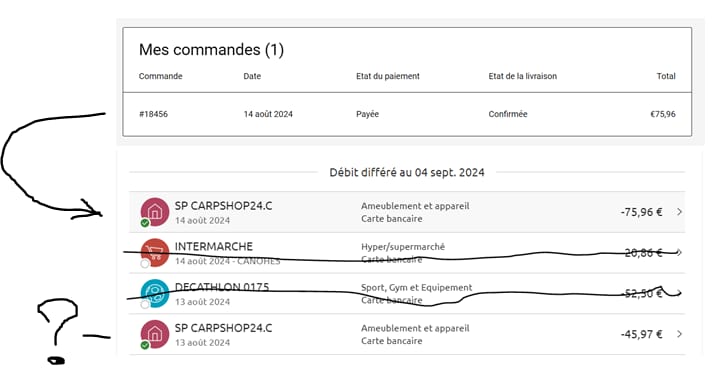The image size is (716, 377).
Task: Click the Date column header
Action: [x=252, y=76]
